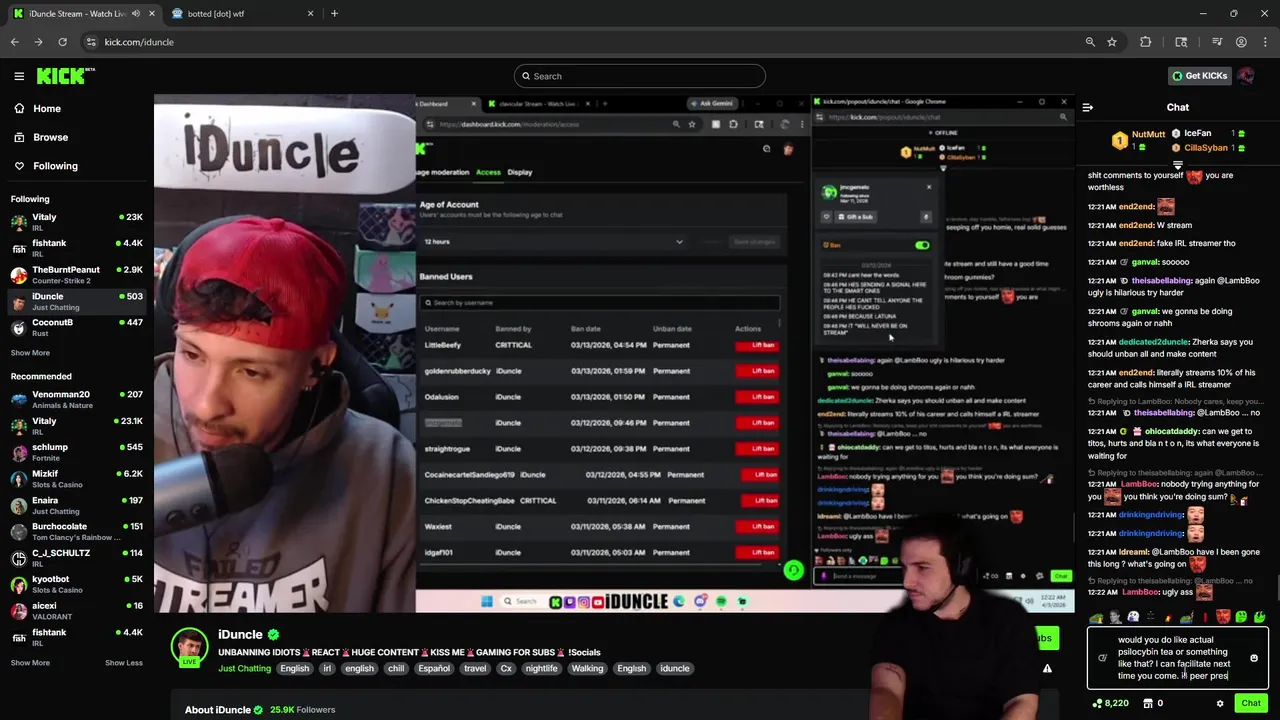Click Get KICKs button
This screenshot has height=720, width=1280.
(1199, 76)
